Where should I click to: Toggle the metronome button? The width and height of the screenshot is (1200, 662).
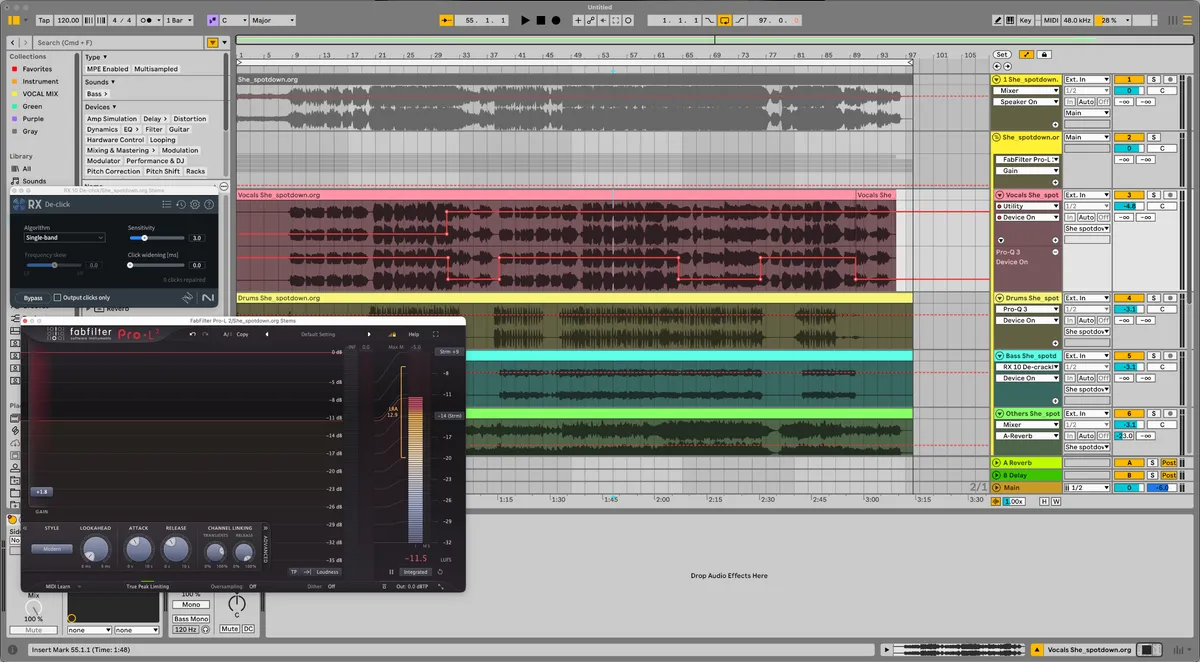(x=150, y=20)
